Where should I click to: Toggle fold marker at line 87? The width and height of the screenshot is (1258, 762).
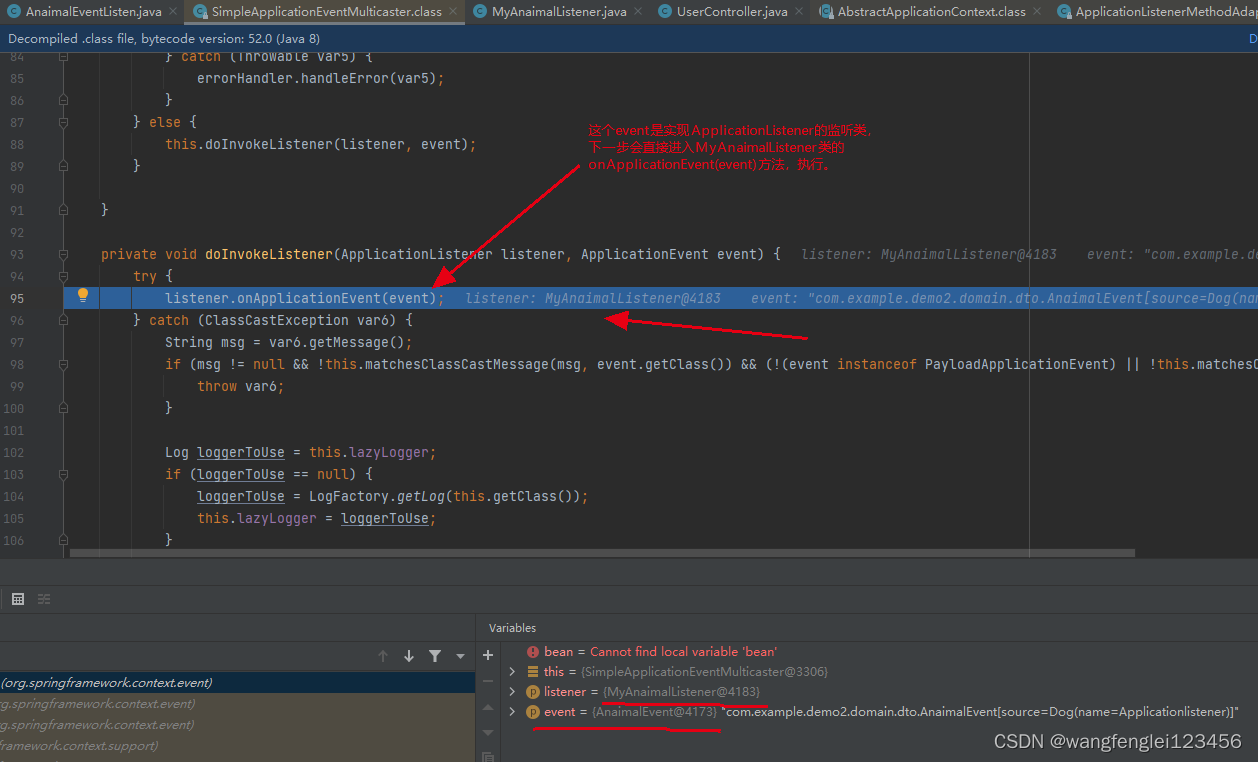click(63, 122)
